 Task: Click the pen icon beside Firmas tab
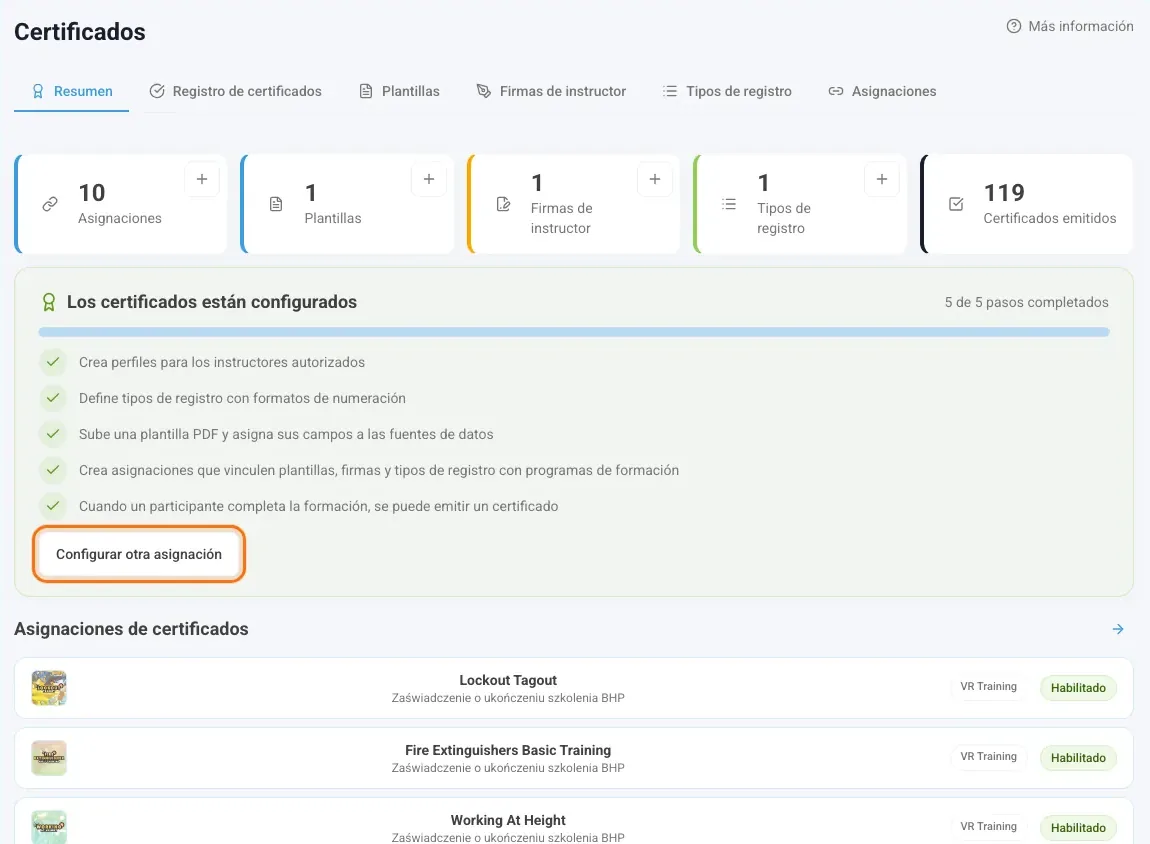coord(484,91)
